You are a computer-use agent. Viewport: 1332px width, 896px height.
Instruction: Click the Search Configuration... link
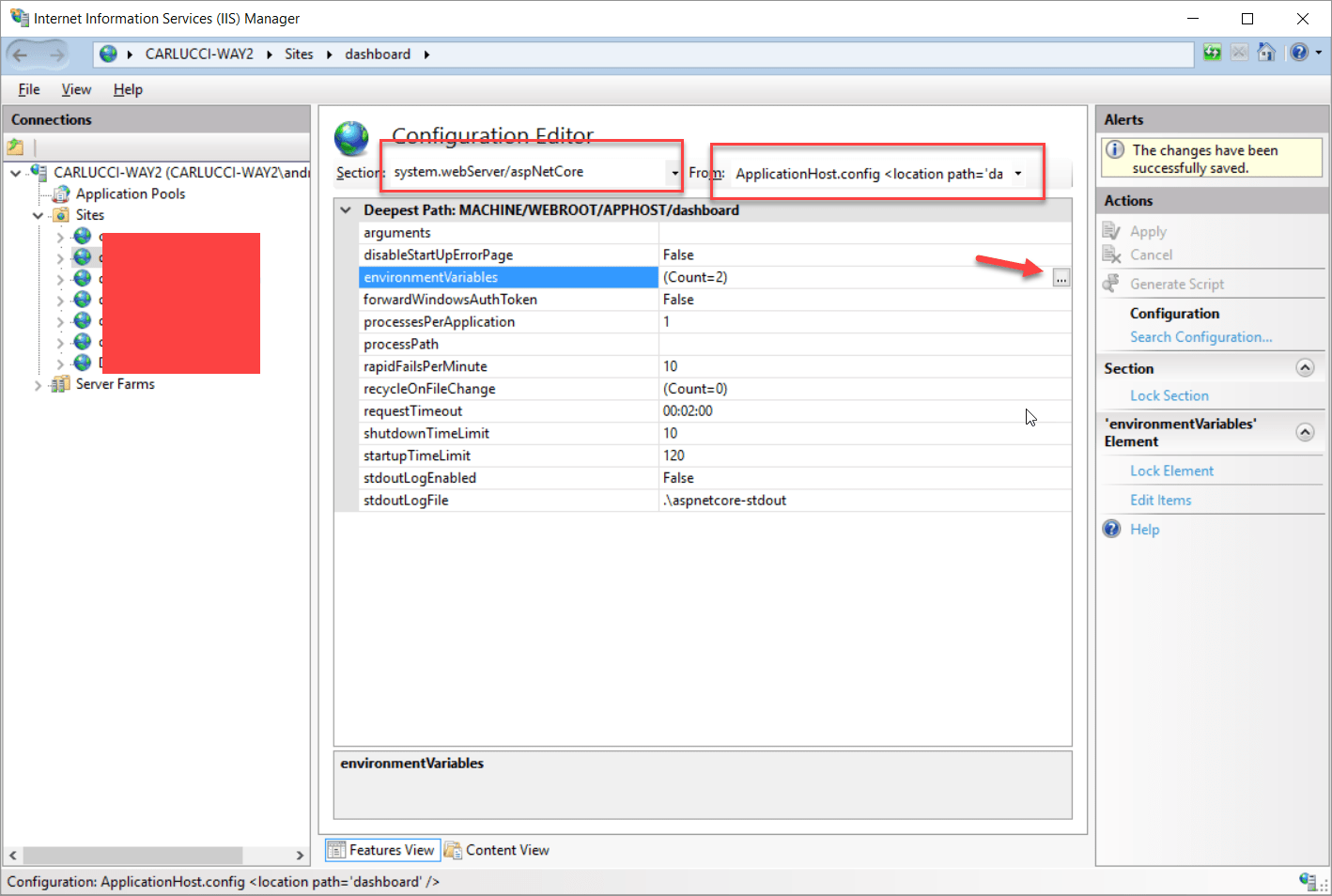1200,337
